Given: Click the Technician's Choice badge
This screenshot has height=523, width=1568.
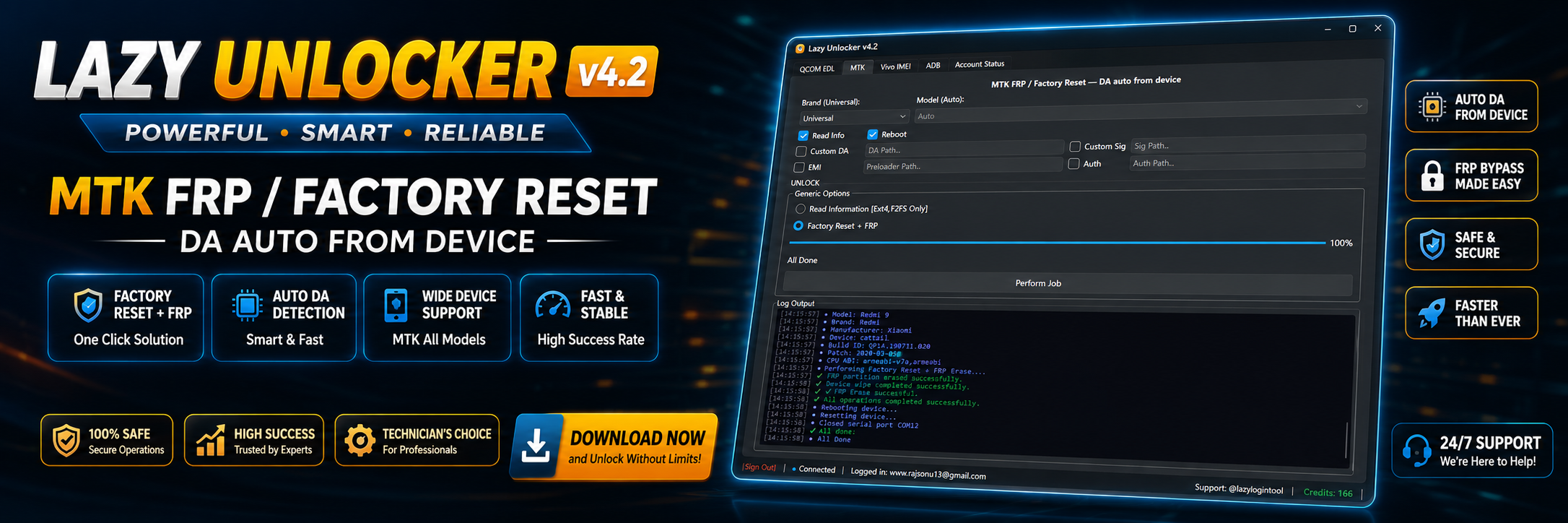Looking at the screenshot, I should point(417,440).
